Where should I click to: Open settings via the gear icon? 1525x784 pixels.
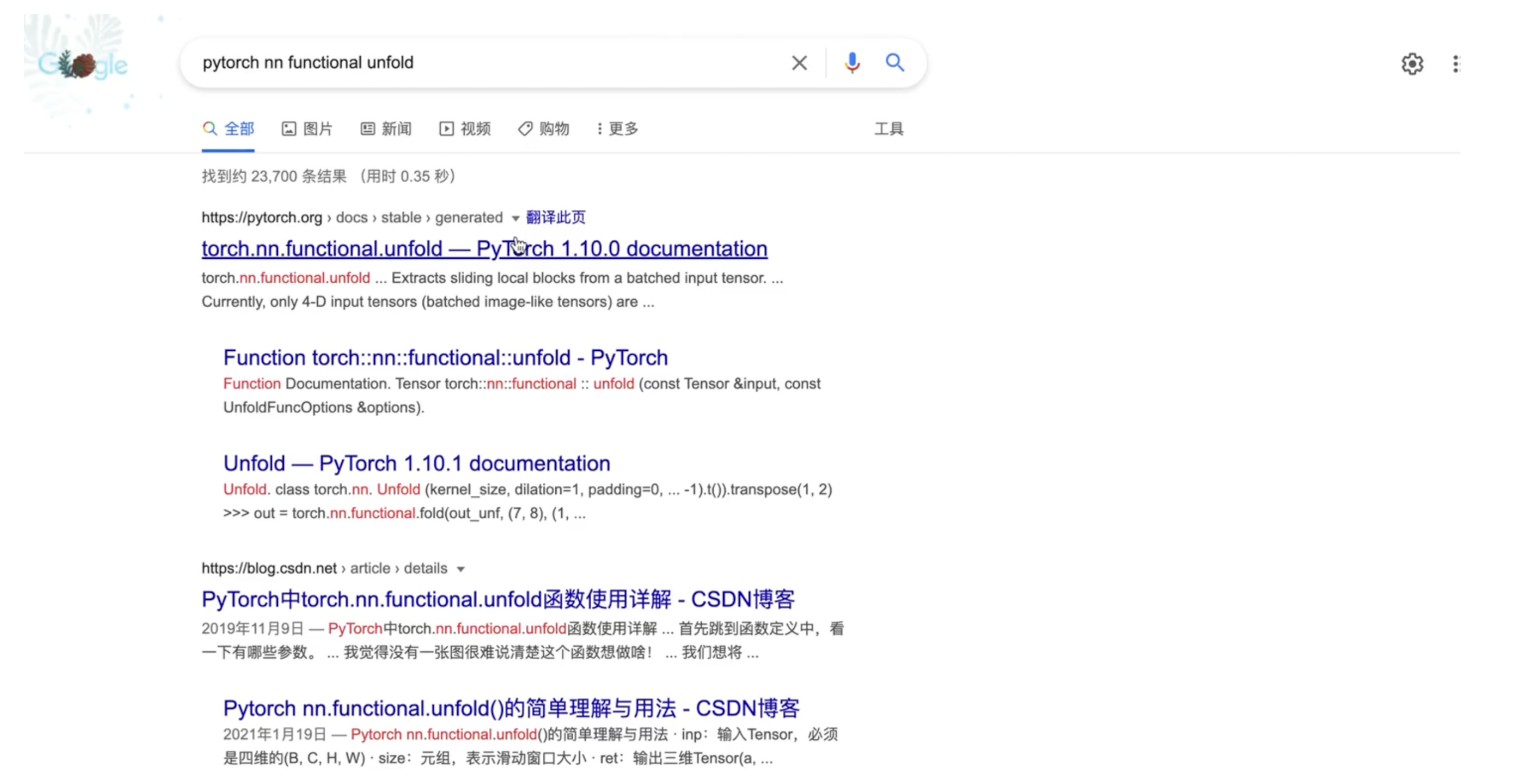point(1412,64)
